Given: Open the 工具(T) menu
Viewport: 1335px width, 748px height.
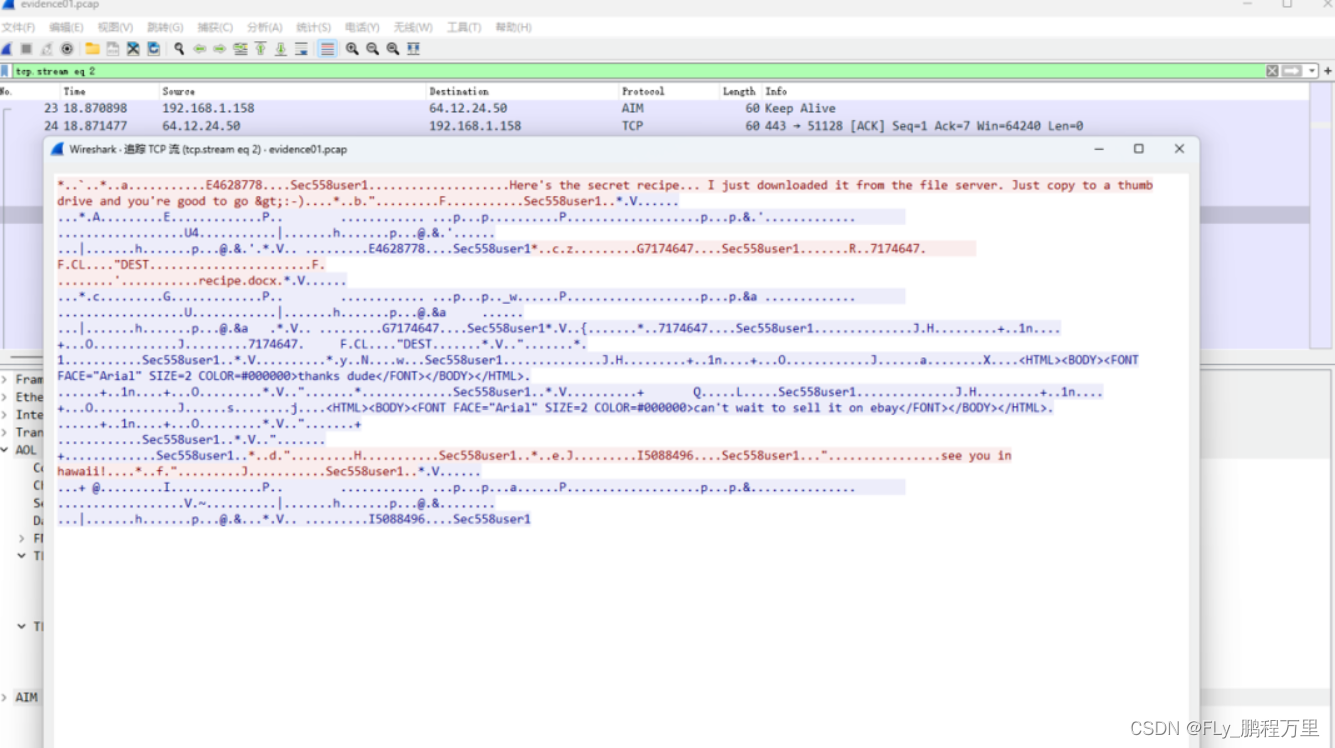Looking at the screenshot, I should [463, 27].
